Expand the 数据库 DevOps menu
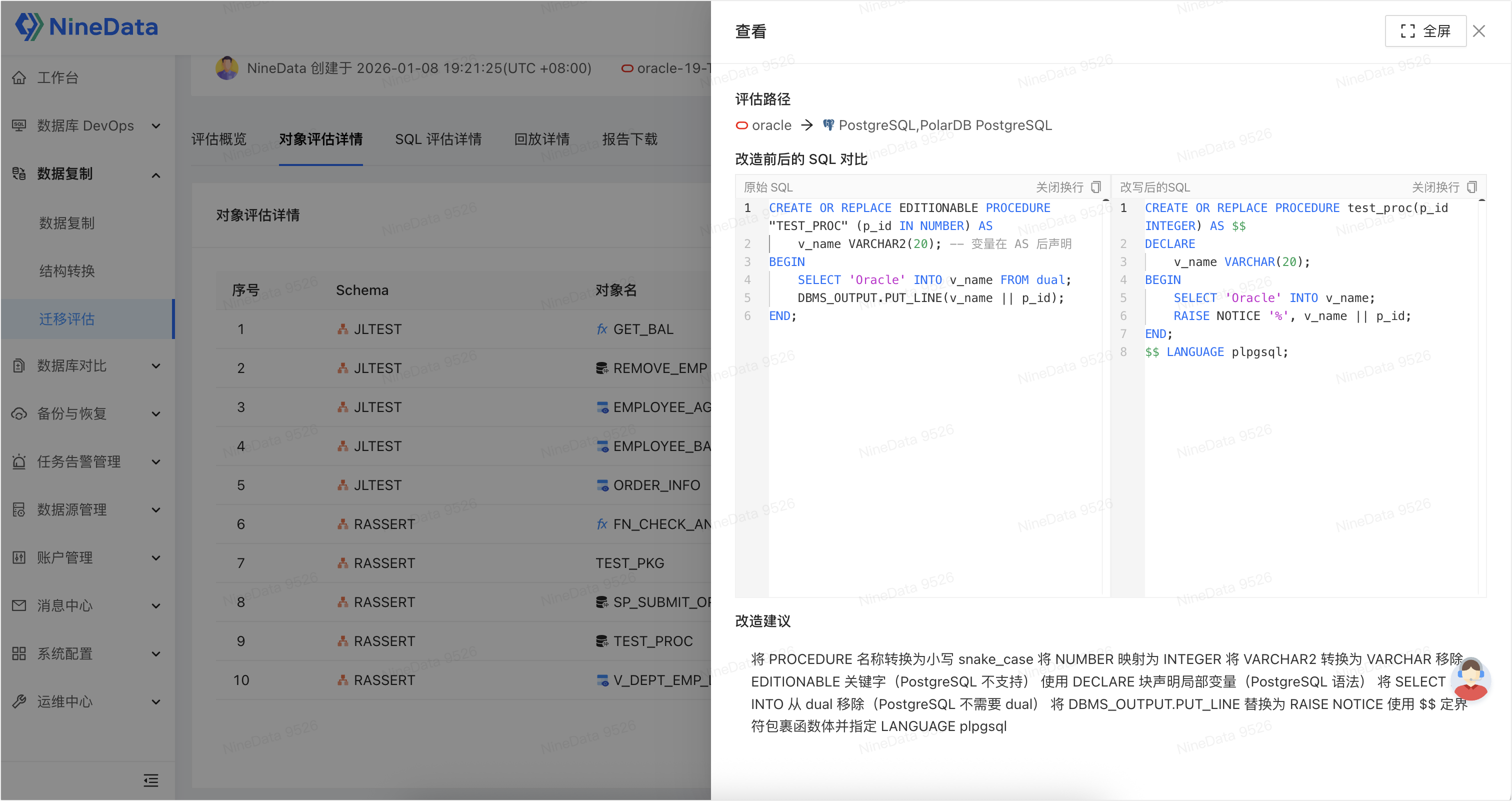 (x=85, y=125)
